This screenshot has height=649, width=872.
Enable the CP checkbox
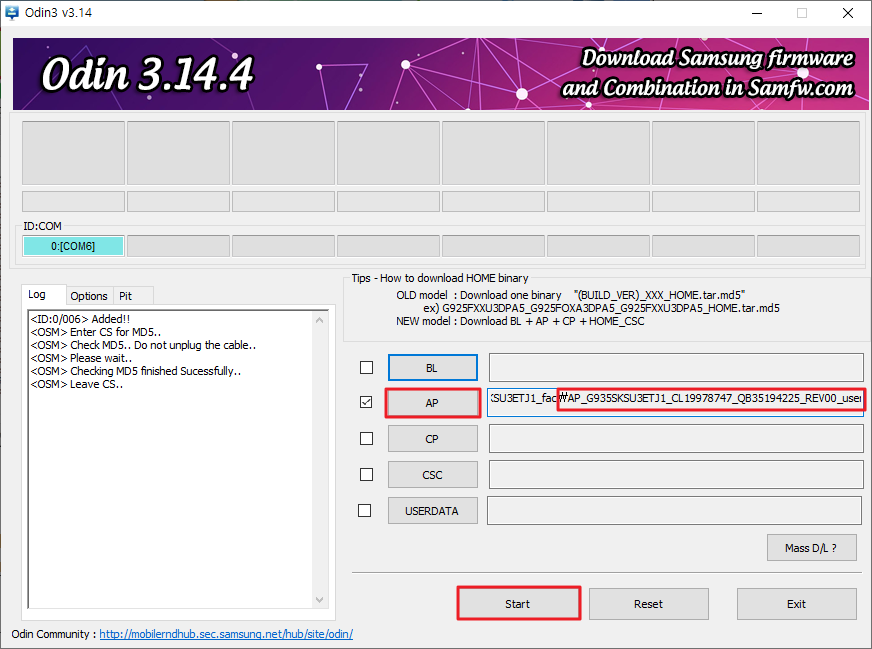(x=366, y=439)
